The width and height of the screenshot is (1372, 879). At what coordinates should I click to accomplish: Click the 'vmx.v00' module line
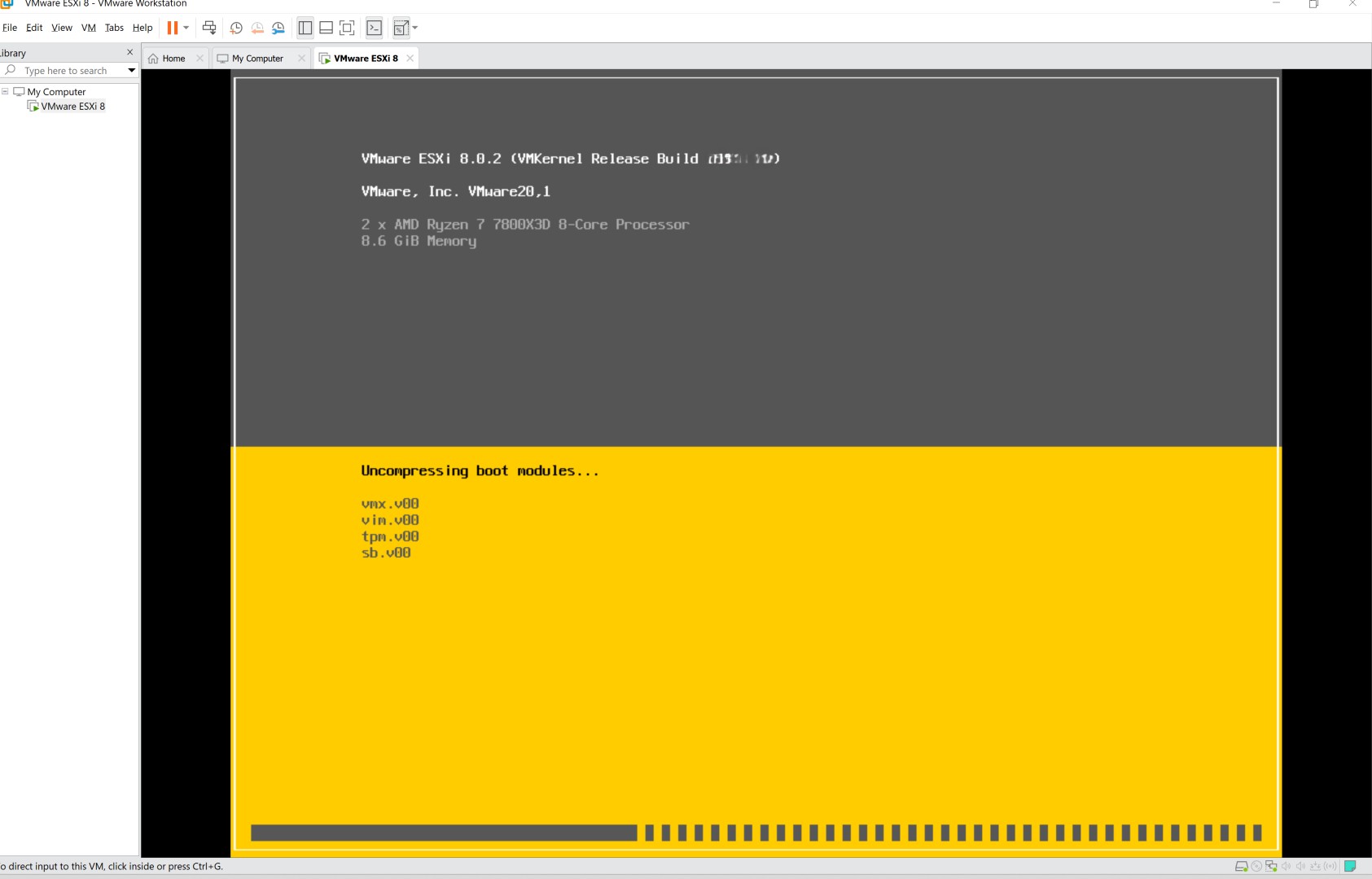(390, 504)
